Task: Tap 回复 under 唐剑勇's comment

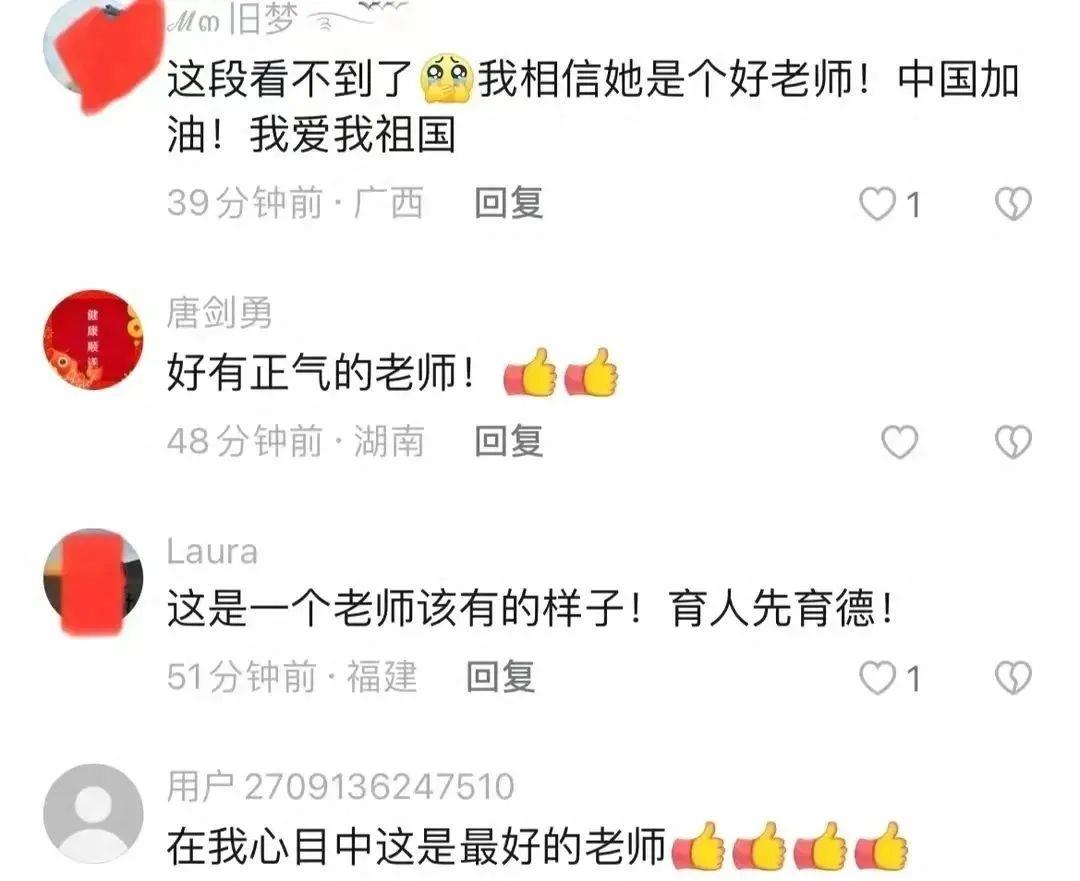Action: 508,442
